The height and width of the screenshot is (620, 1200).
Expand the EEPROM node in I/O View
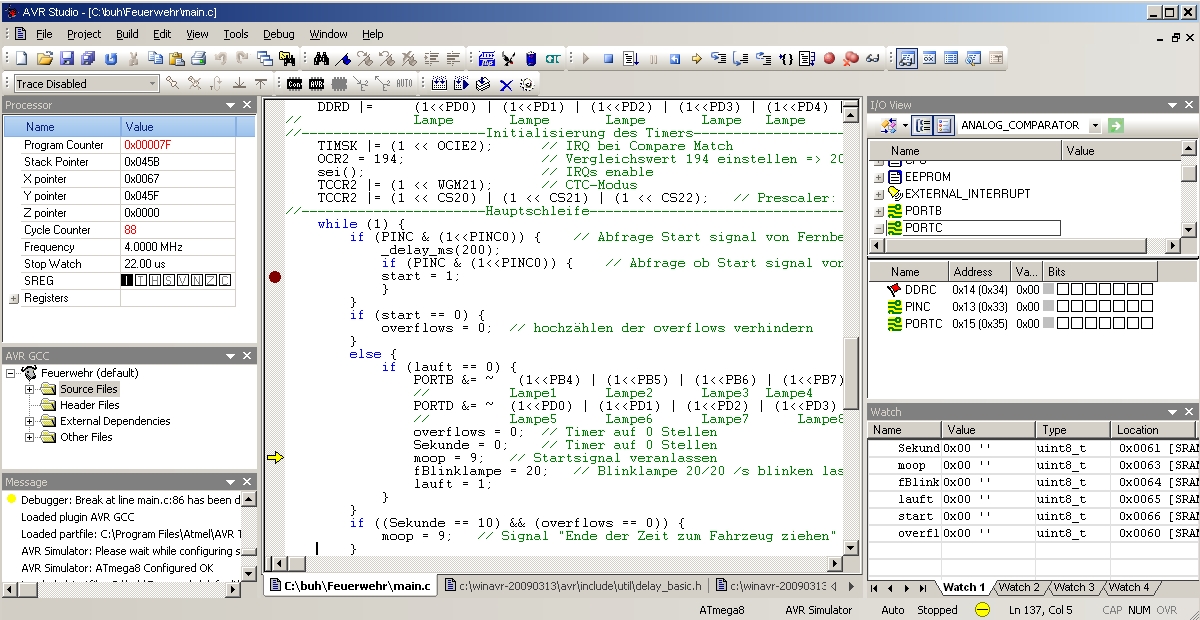coord(878,177)
